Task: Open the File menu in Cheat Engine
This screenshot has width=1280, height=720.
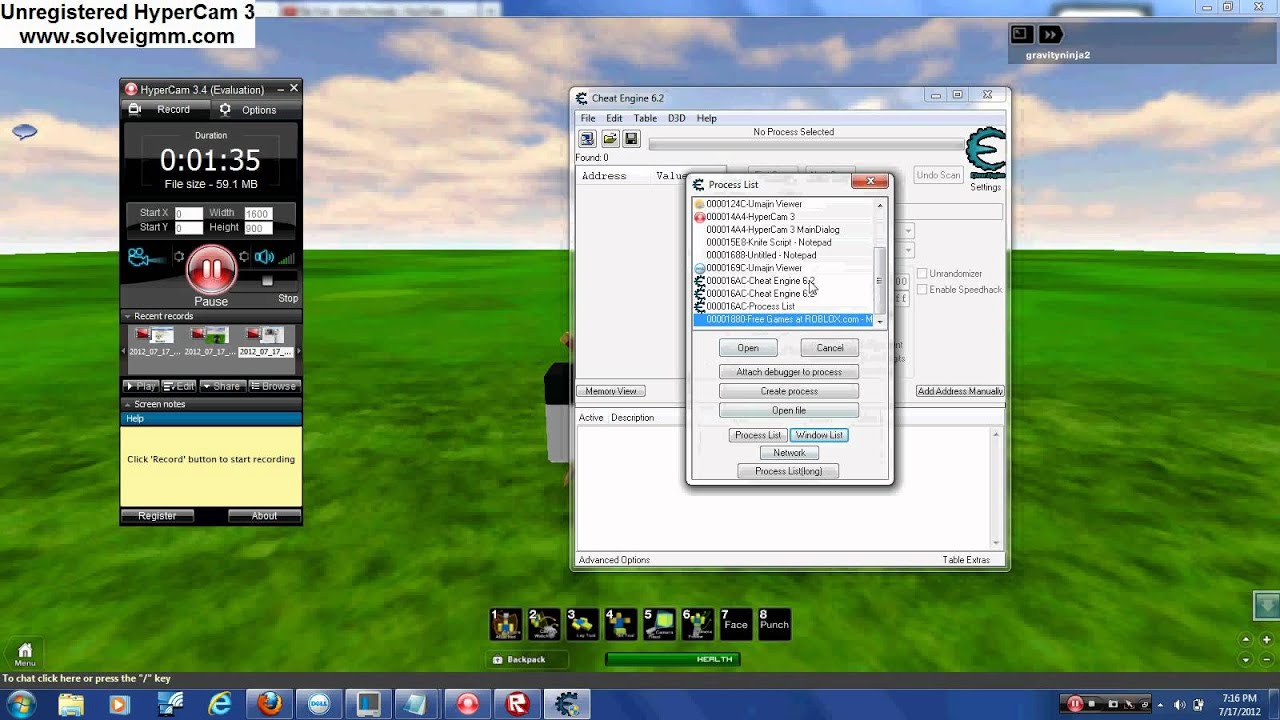Action: coord(588,118)
